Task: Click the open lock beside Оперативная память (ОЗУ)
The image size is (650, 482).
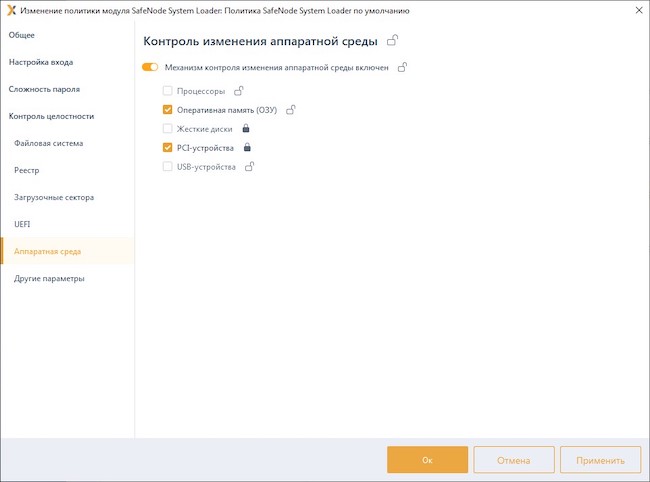Action: coord(292,110)
